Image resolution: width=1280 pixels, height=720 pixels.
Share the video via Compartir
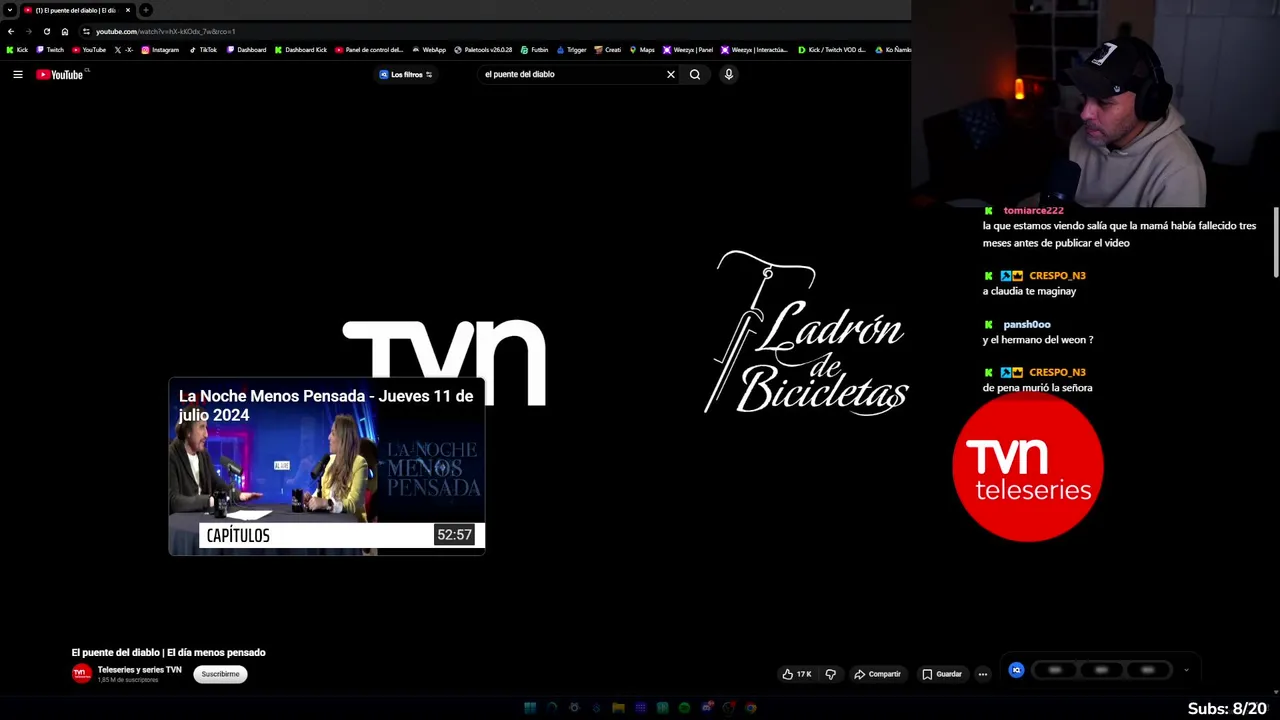point(877,674)
